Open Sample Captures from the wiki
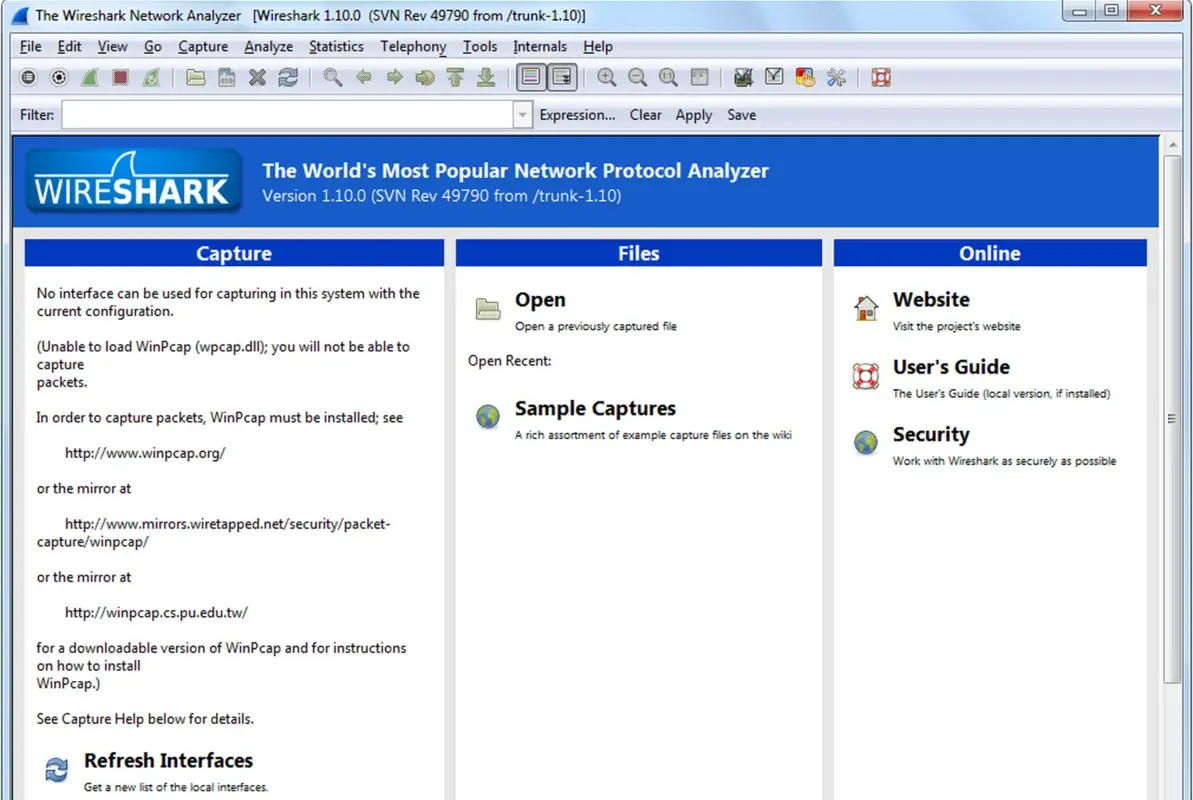 pyautogui.click(x=595, y=409)
